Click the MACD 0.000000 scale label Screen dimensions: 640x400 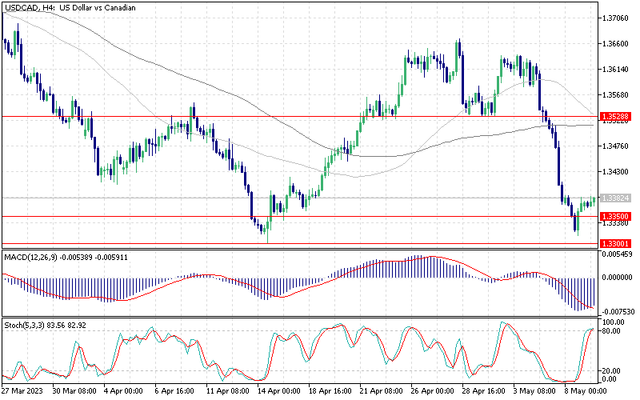(617, 277)
